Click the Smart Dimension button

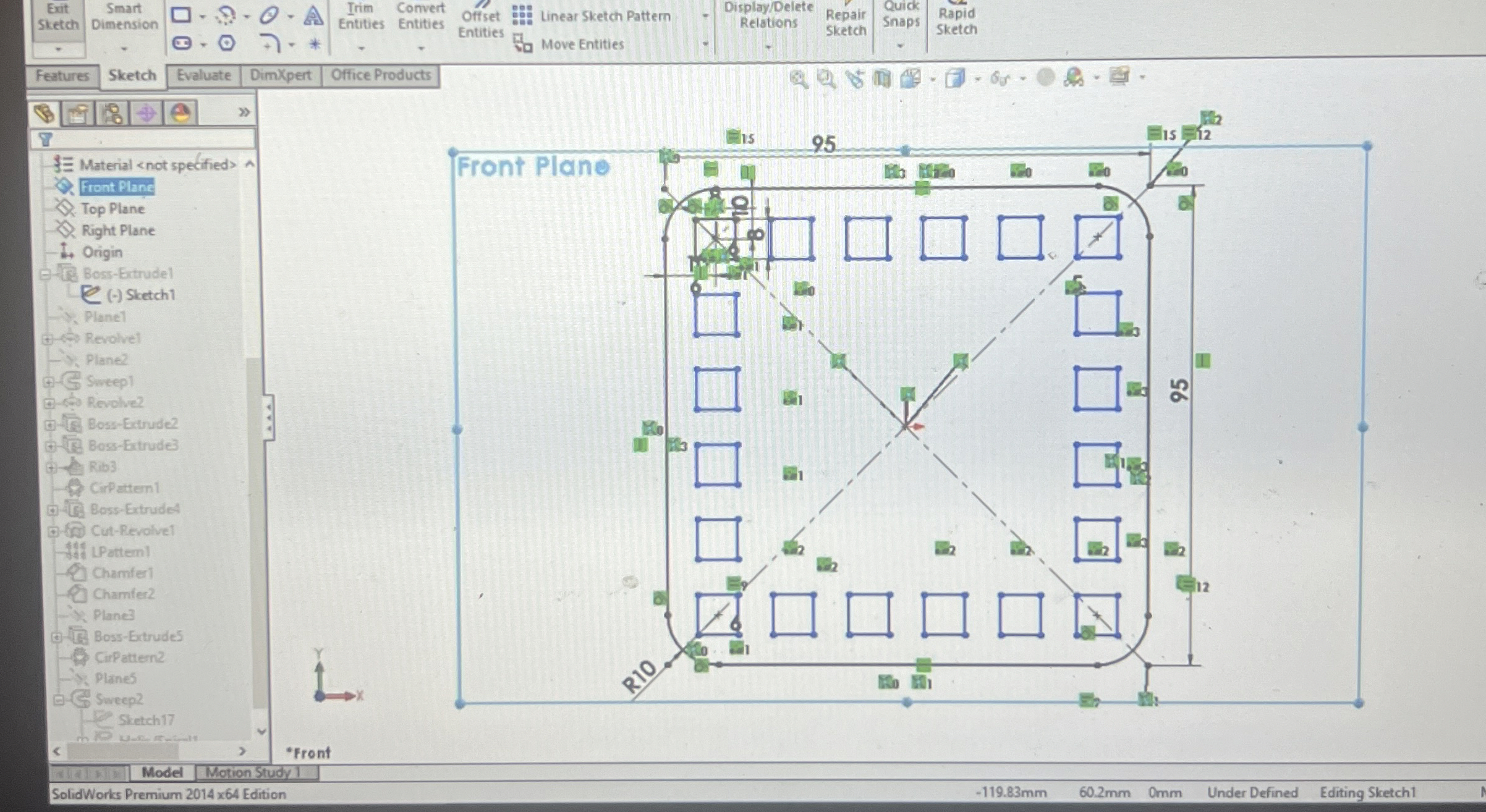pyautogui.click(x=124, y=17)
